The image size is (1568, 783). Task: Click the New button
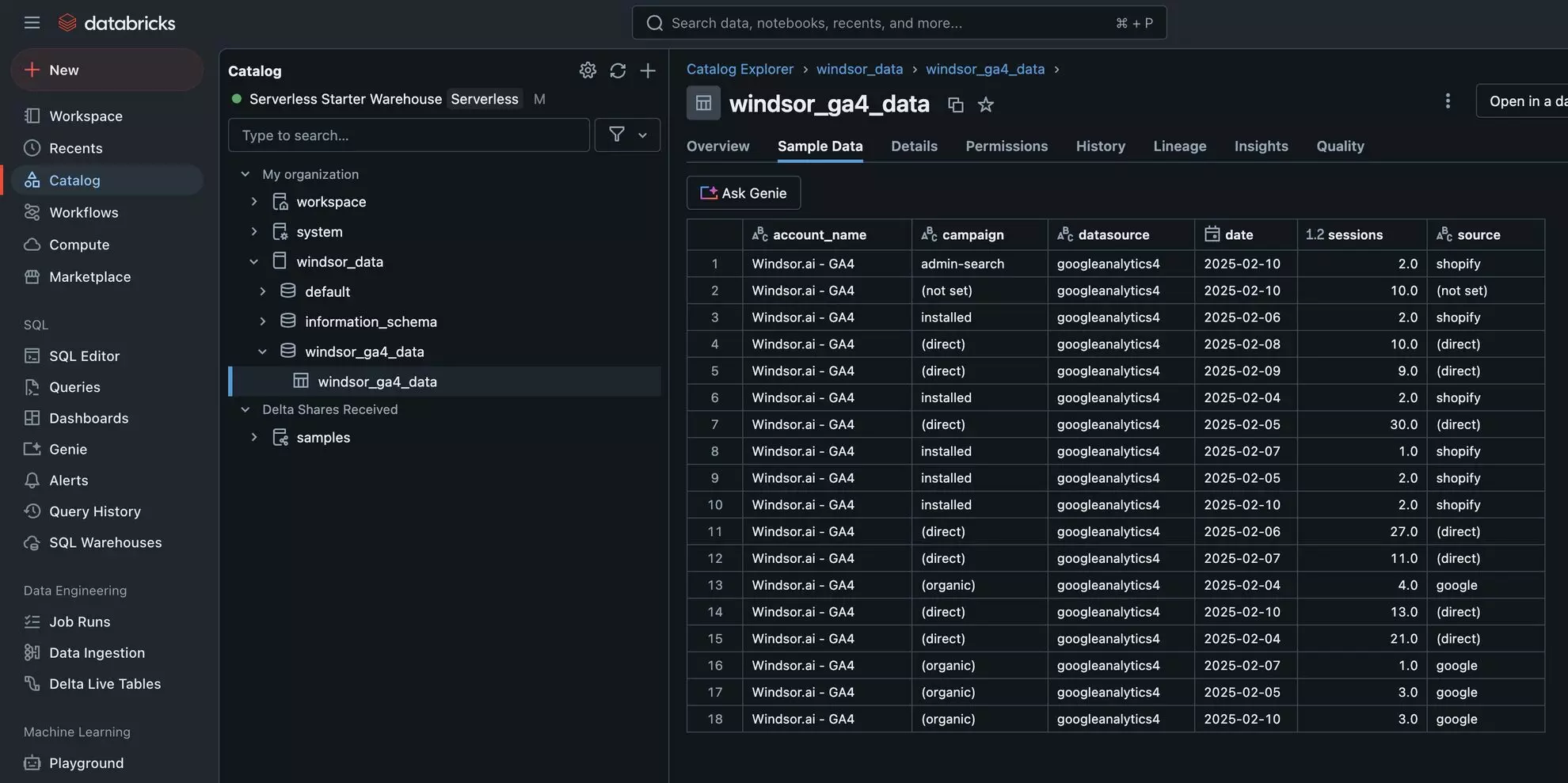(107, 70)
